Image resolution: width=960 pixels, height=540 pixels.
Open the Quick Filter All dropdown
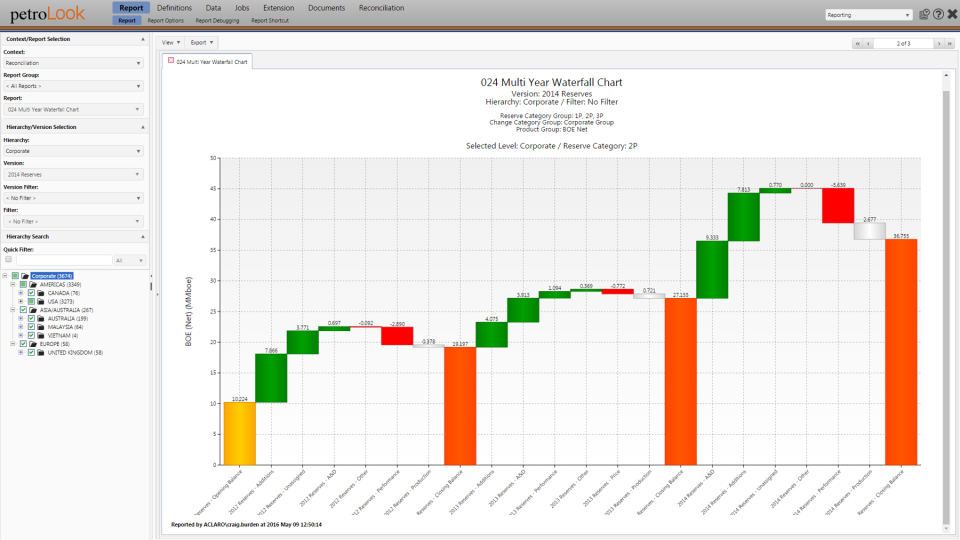pos(130,261)
